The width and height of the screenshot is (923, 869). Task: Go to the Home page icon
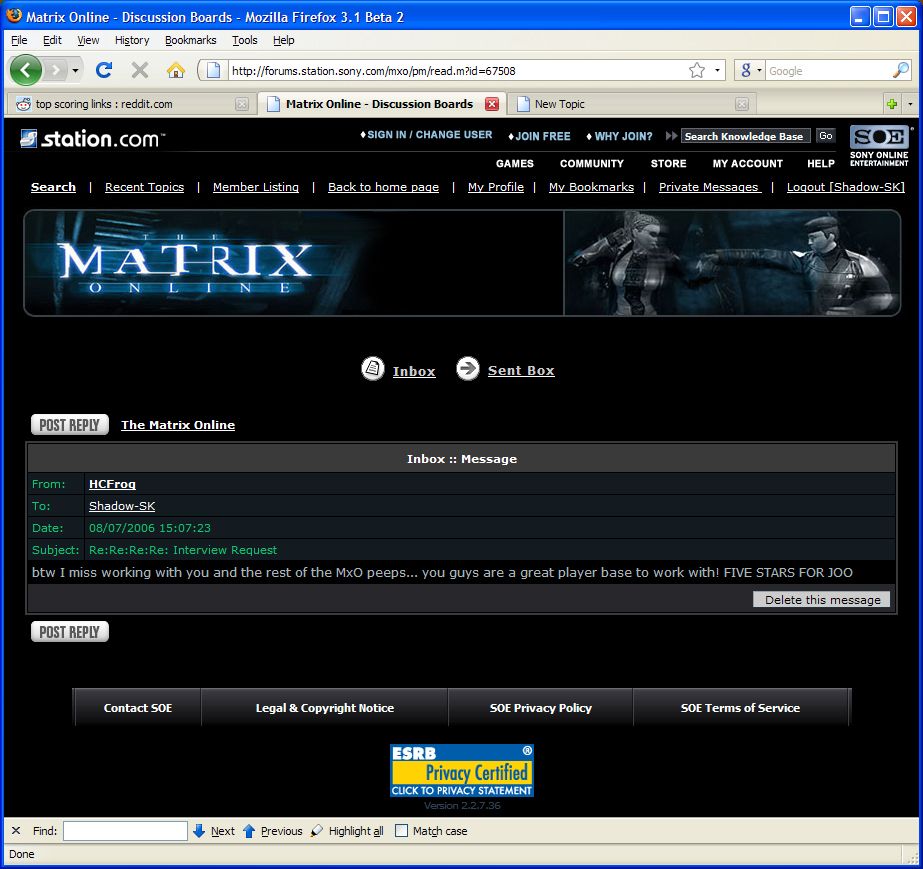176,70
